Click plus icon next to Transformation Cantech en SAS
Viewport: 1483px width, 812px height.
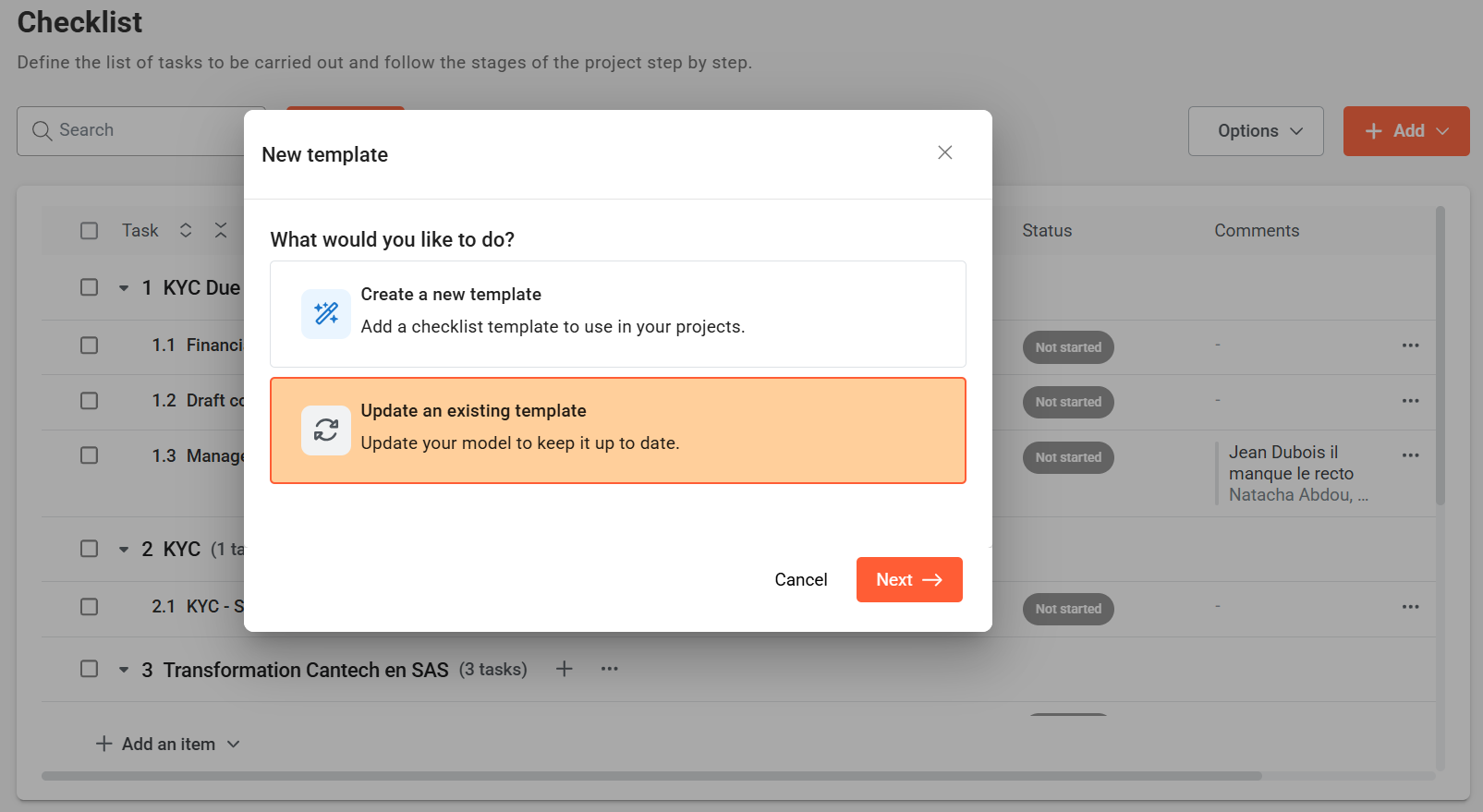pyautogui.click(x=564, y=669)
